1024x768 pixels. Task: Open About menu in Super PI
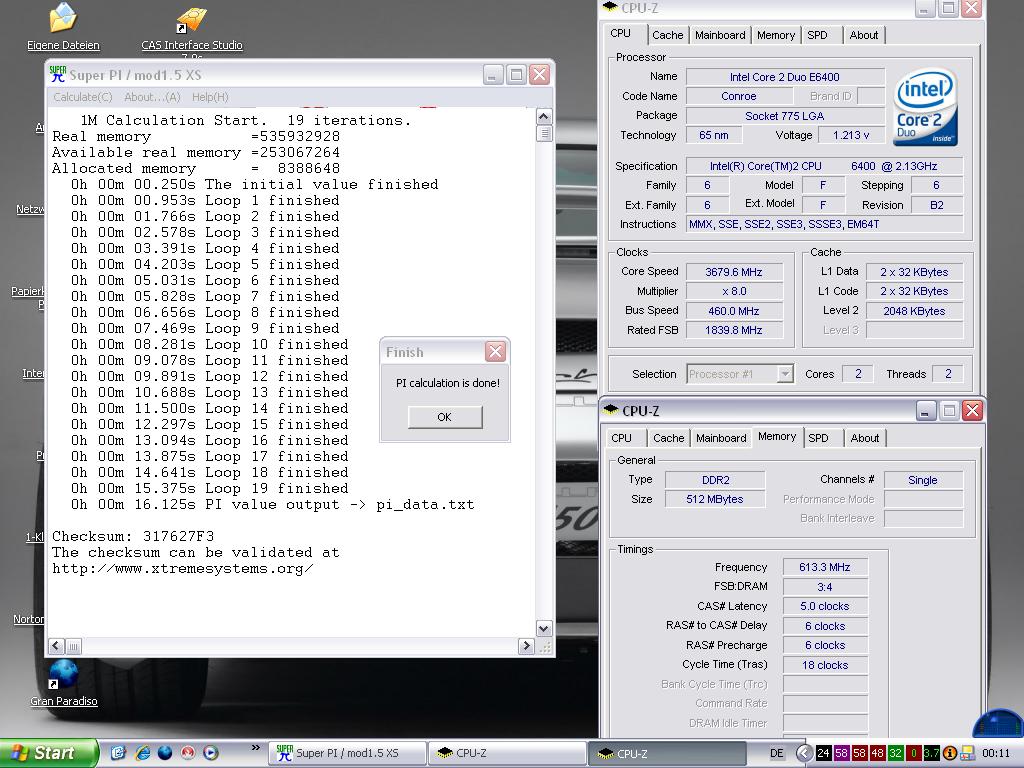[x=152, y=97]
